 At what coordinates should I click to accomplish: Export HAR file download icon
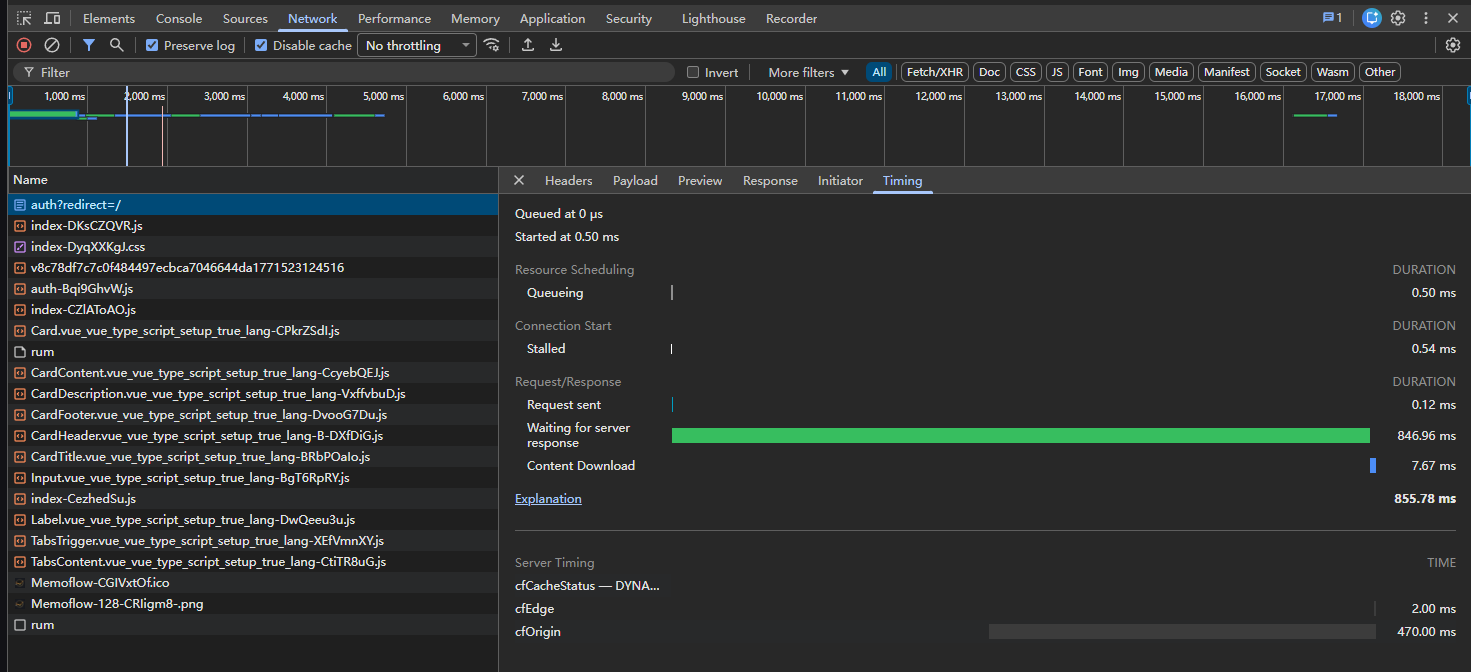coord(556,45)
